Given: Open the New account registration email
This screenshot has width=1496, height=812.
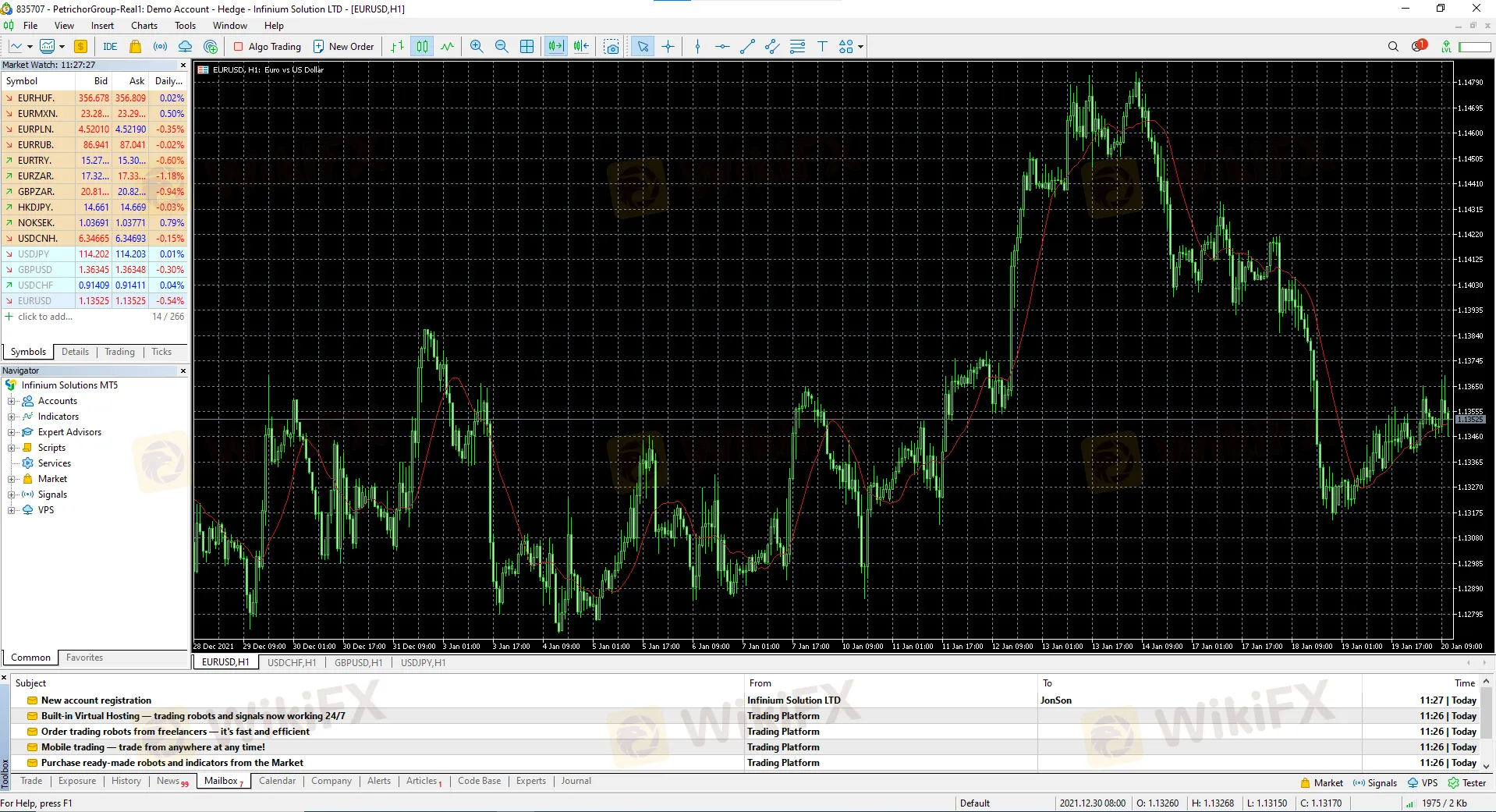Looking at the screenshot, I should point(97,700).
